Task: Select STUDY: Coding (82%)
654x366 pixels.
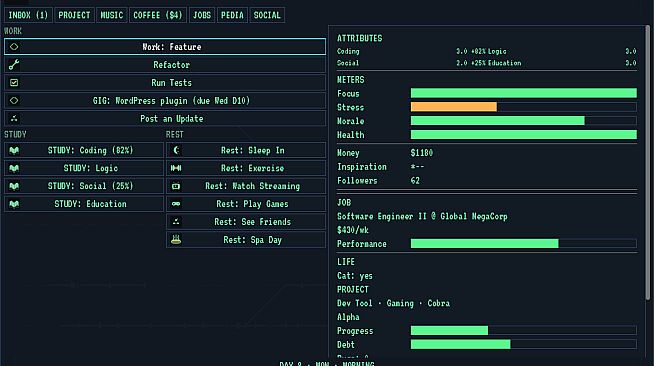Action: tap(84, 150)
